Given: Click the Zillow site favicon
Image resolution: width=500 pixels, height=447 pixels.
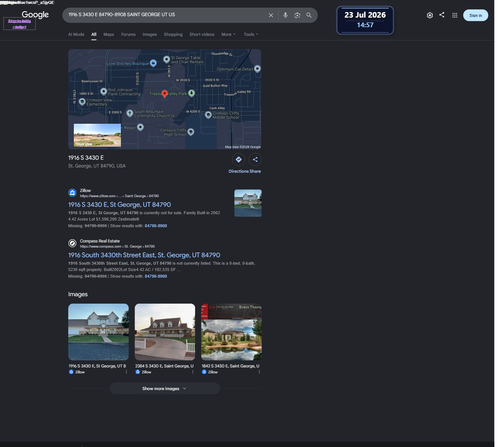Looking at the screenshot, I should pyautogui.click(x=72, y=193).
